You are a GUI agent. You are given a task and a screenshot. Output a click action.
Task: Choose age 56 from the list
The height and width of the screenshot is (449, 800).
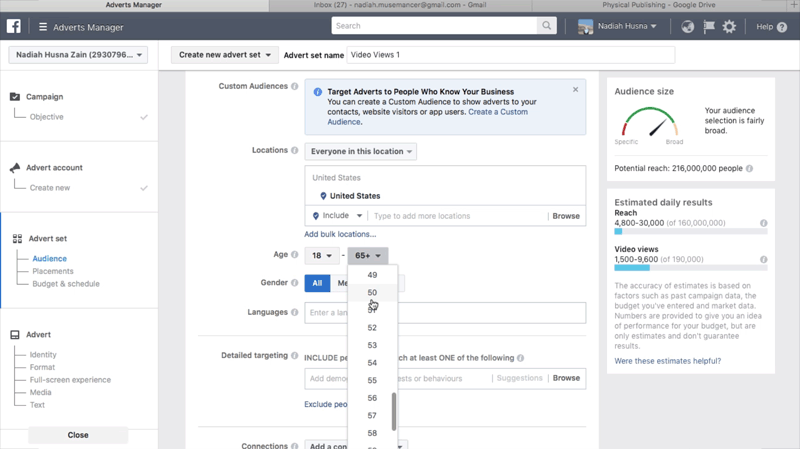click(x=372, y=398)
